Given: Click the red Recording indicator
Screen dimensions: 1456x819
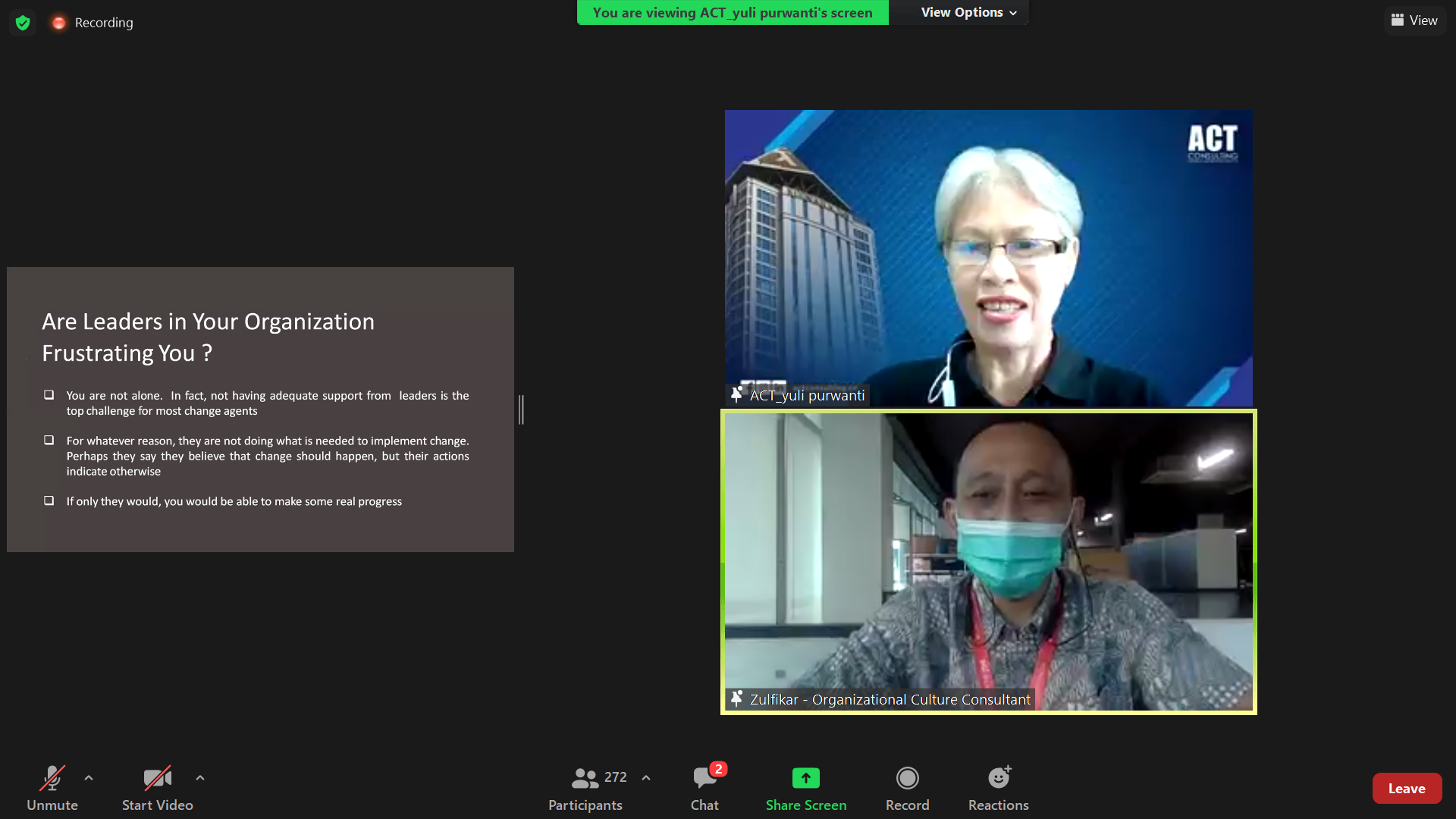Looking at the screenshot, I should pyautogui.click(x=59, y=23).
